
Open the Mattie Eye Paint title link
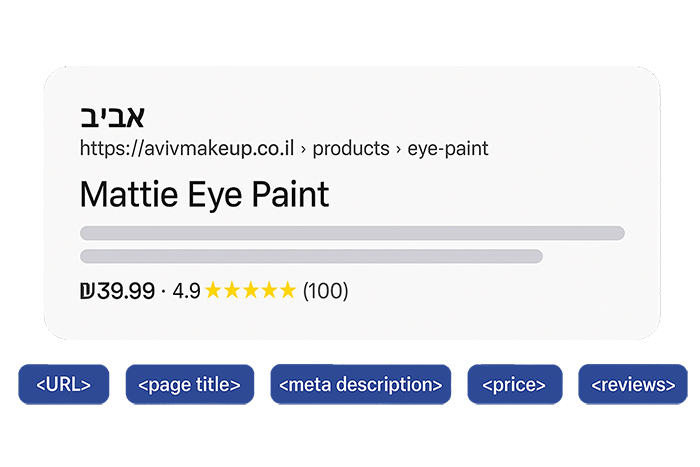pyautogui.click(x=204, y=195)
